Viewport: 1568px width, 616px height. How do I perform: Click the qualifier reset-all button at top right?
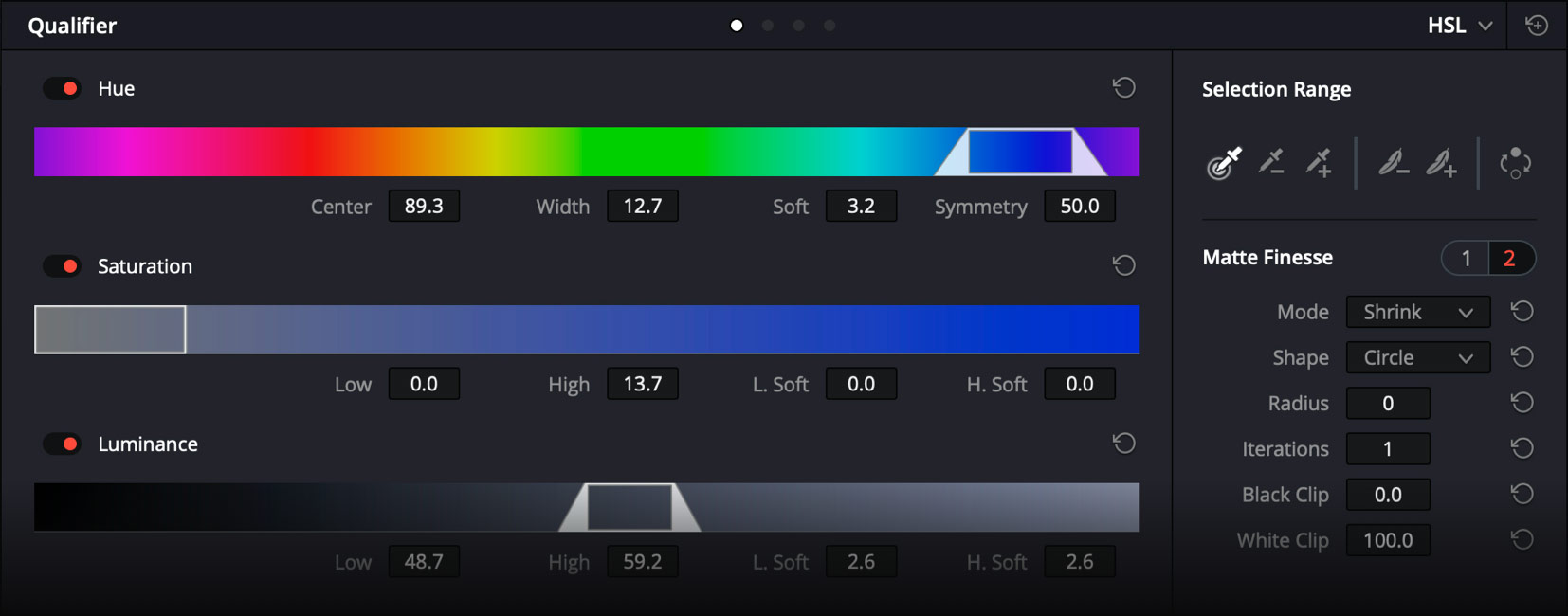tap(1537, 26)
